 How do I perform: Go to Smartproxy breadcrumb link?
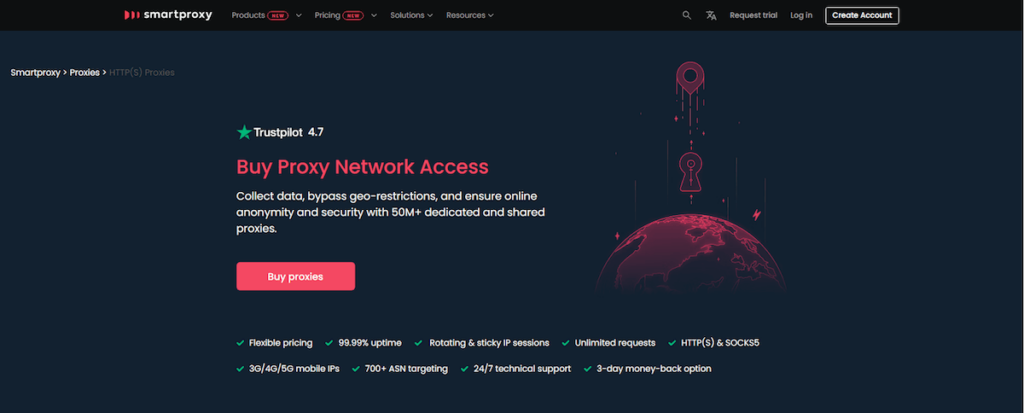pos(35,73)
